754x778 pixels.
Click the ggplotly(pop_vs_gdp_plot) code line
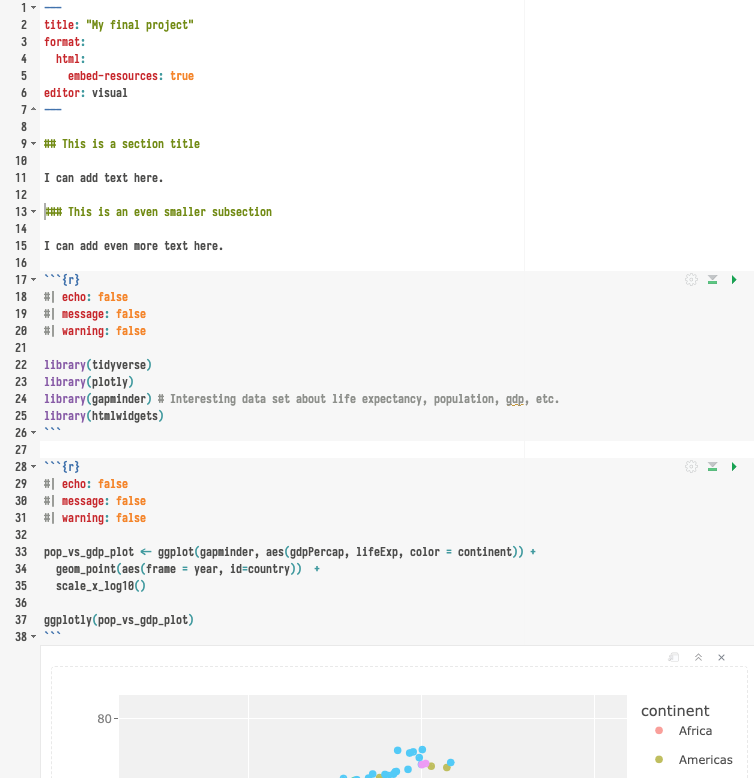click(118, 620)
